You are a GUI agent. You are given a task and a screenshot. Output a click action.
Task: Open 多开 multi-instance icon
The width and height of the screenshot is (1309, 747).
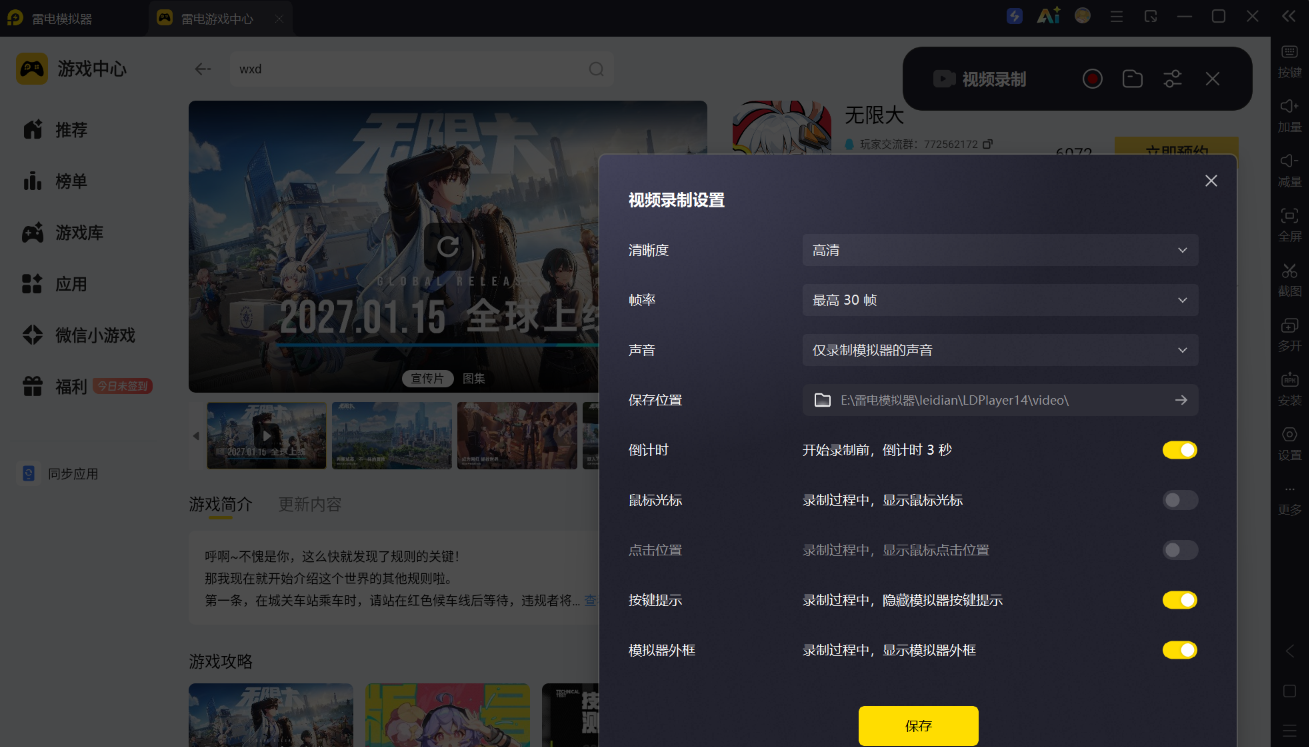click(1290, 333)
